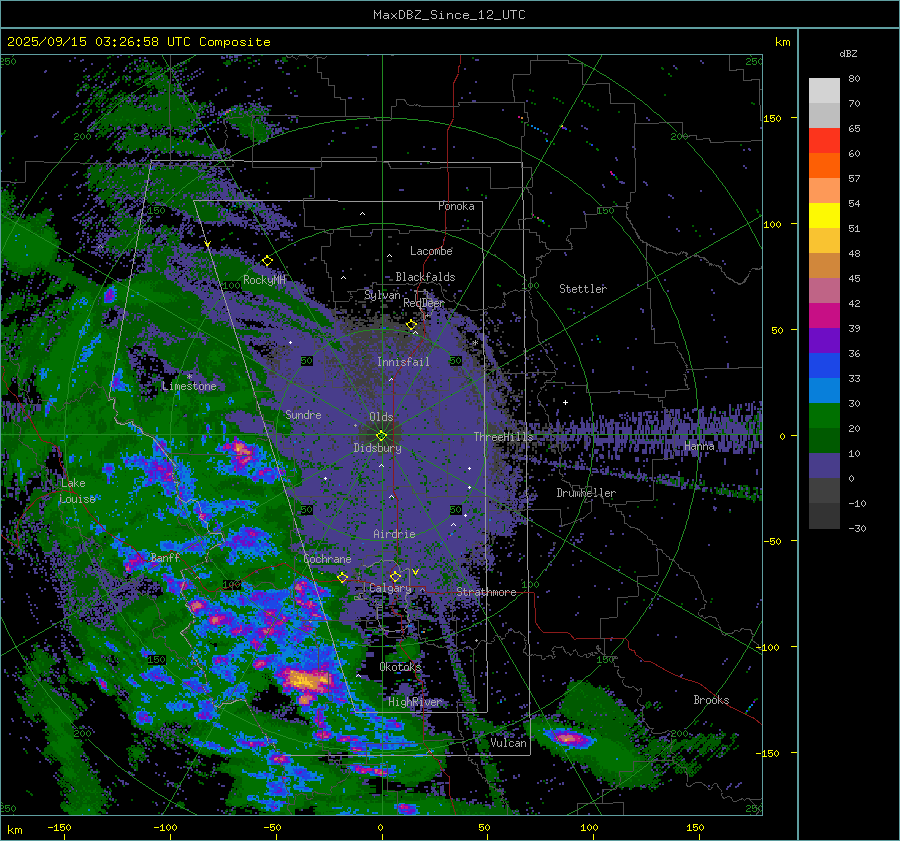Click the yellow diamond marker above RockyMH
Image resolution: width=900 pixels, height=841 pixels.
(x=267, y=261)
